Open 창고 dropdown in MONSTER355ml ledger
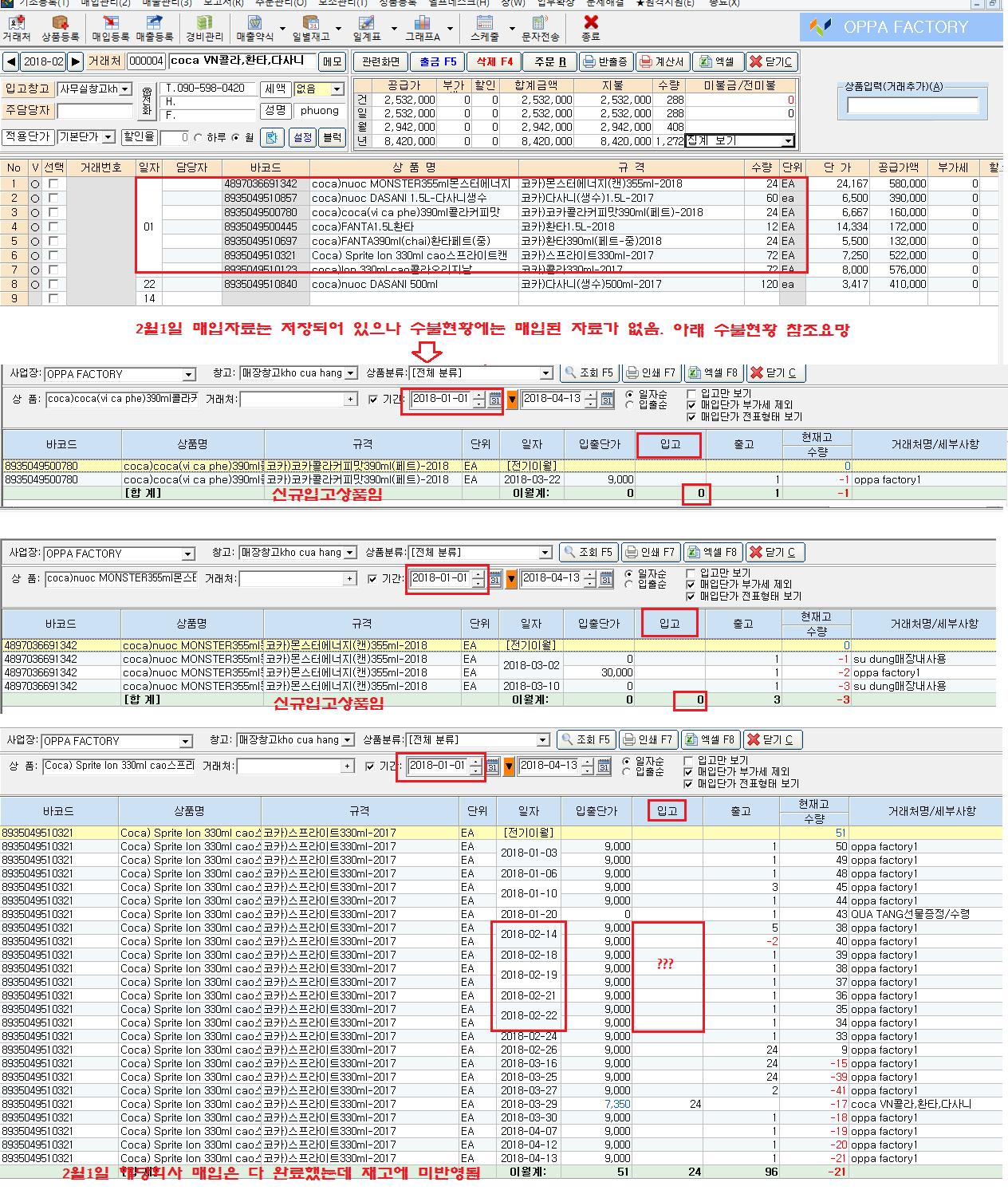This screenshot has height=1190, width=1008. (x=350, y=553)
